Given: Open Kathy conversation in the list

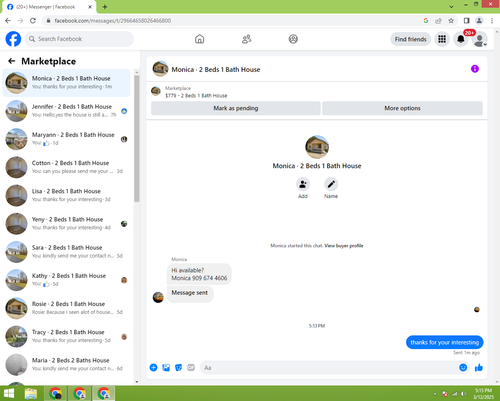Looking at the screenshot, I should pos(66,280).
